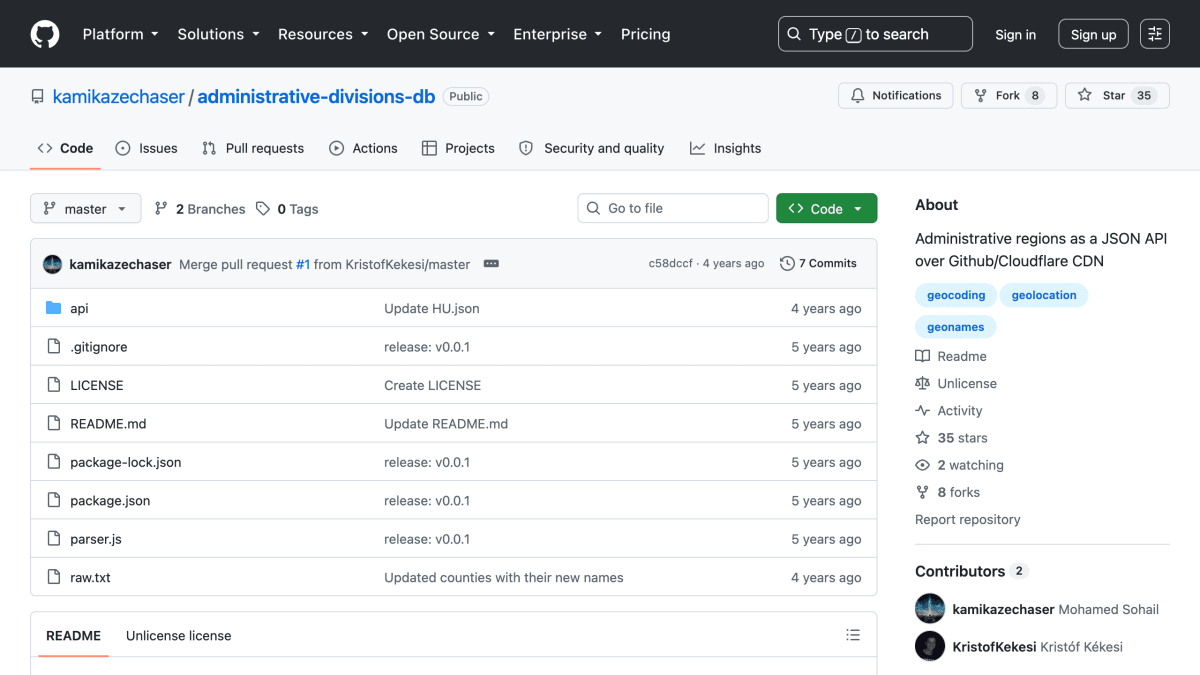Switch to the Issues tab
The image size is (1200, 675).
pos(146,148)
